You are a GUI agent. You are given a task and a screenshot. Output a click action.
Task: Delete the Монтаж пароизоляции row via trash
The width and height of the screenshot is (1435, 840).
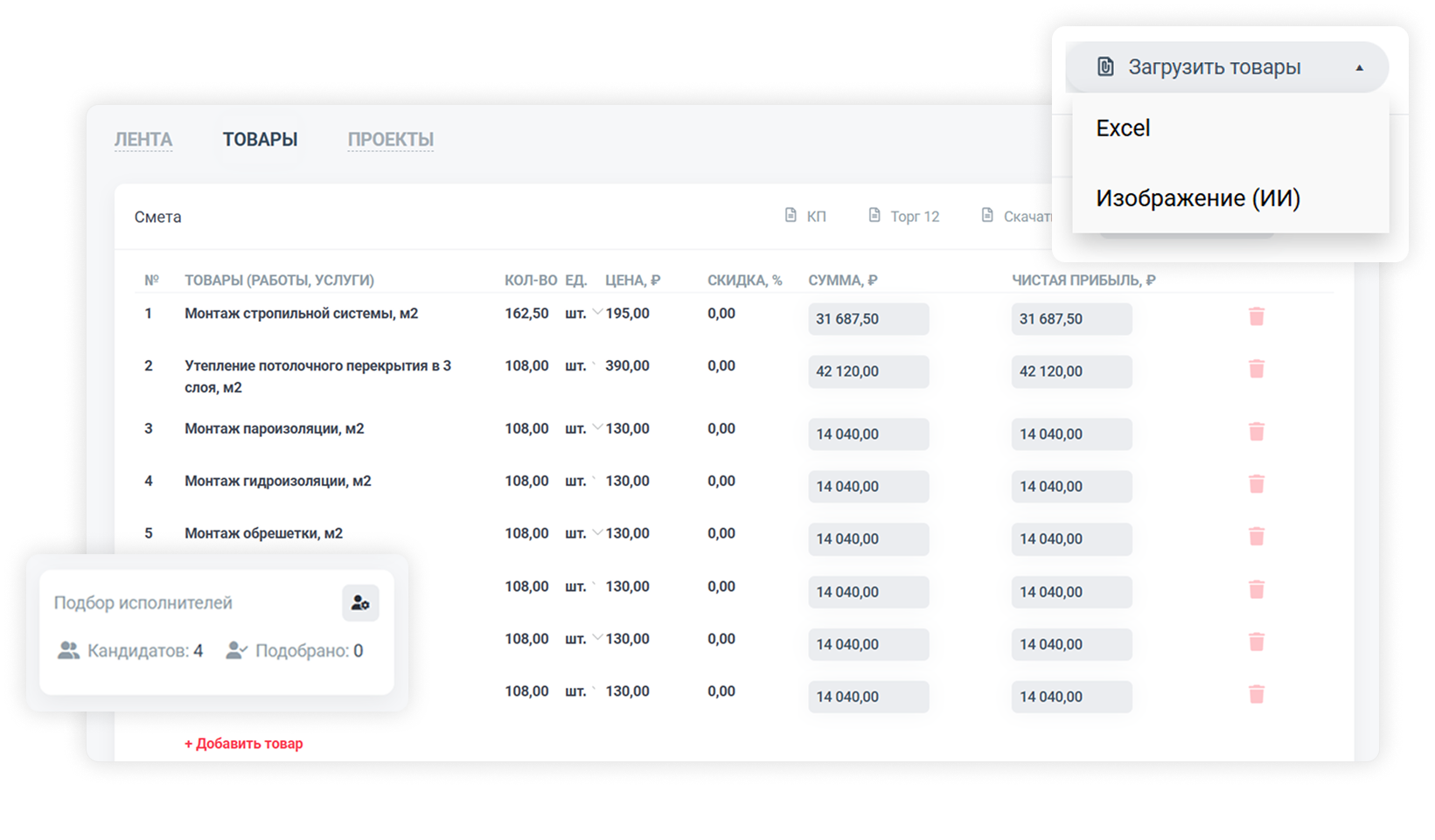(1256, 432)
